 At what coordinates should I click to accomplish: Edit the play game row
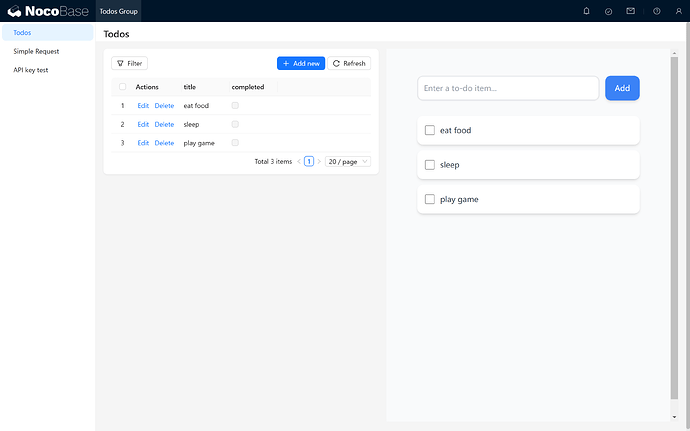[143, 143]
